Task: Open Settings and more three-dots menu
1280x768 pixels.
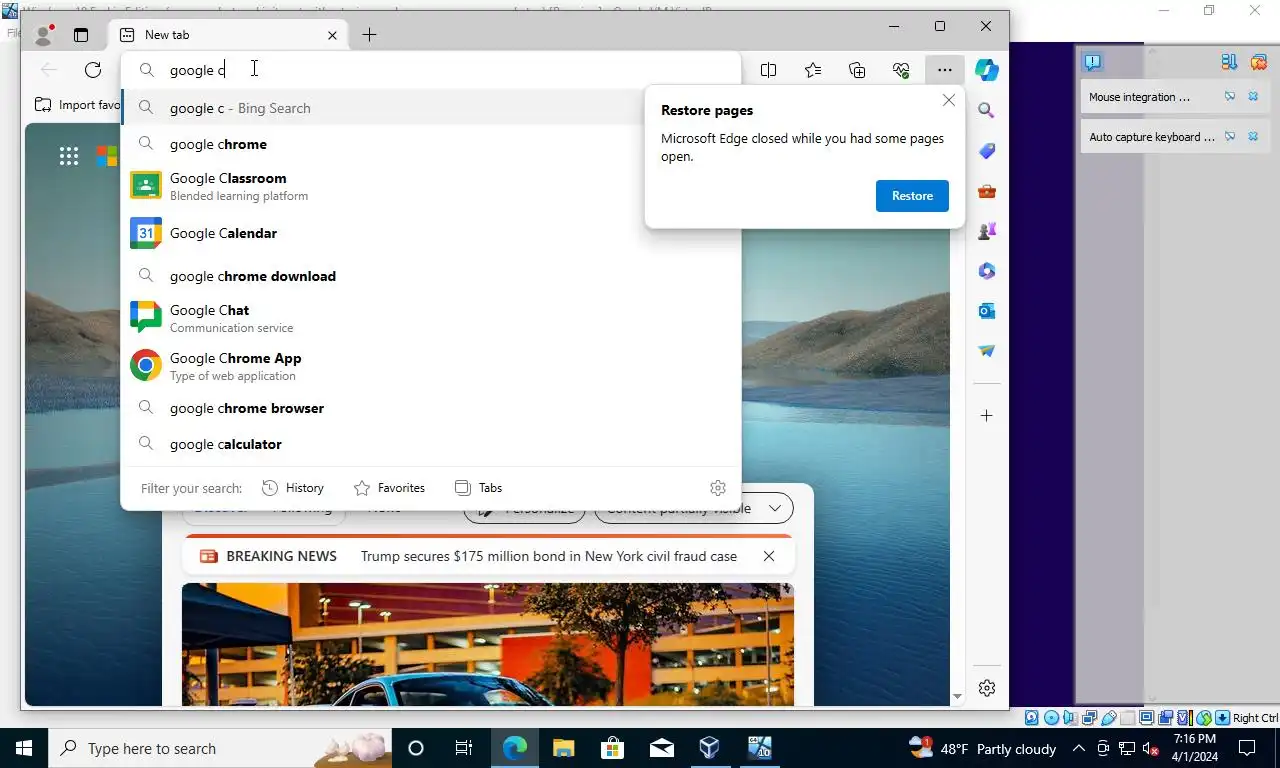Action: point(945,70)
